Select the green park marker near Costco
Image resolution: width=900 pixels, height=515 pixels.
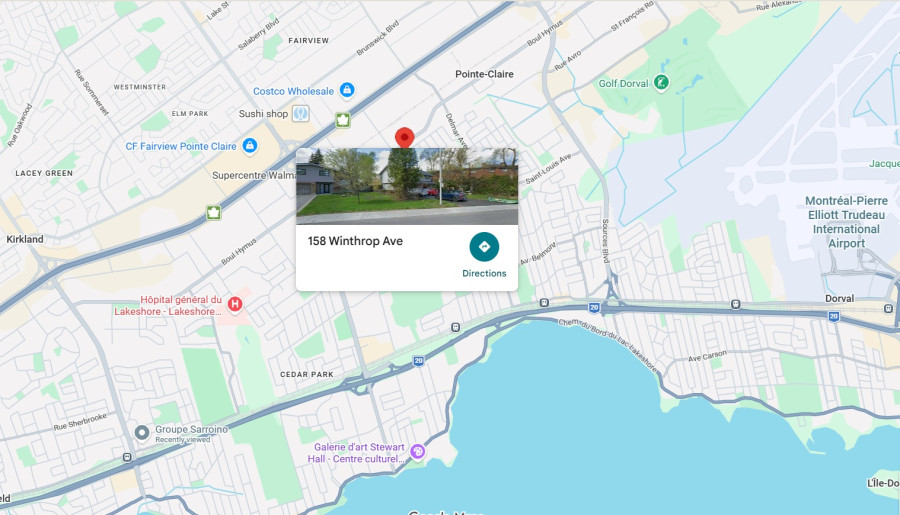(343, 120)
